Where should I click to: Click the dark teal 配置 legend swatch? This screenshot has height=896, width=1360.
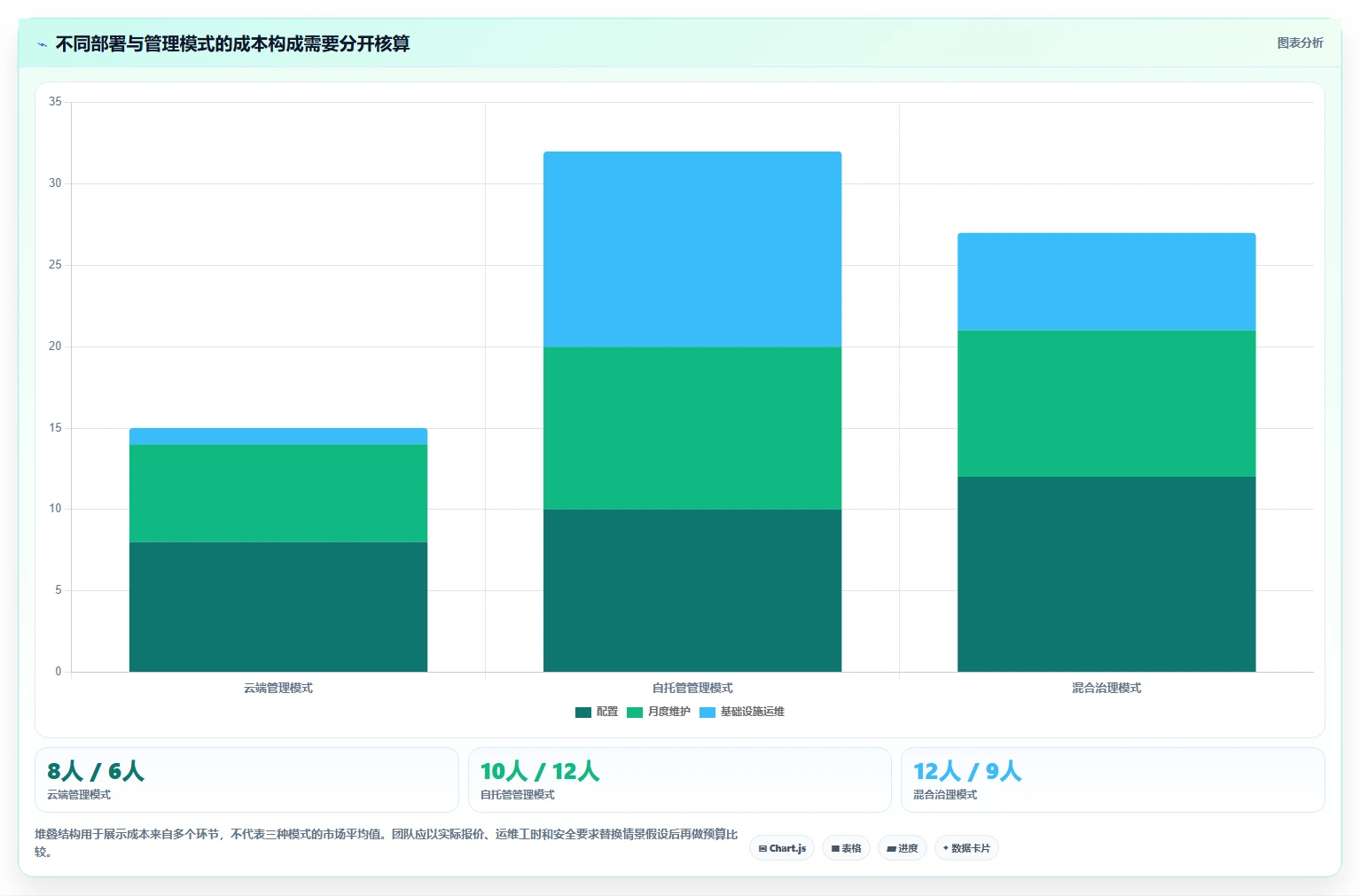583,713
